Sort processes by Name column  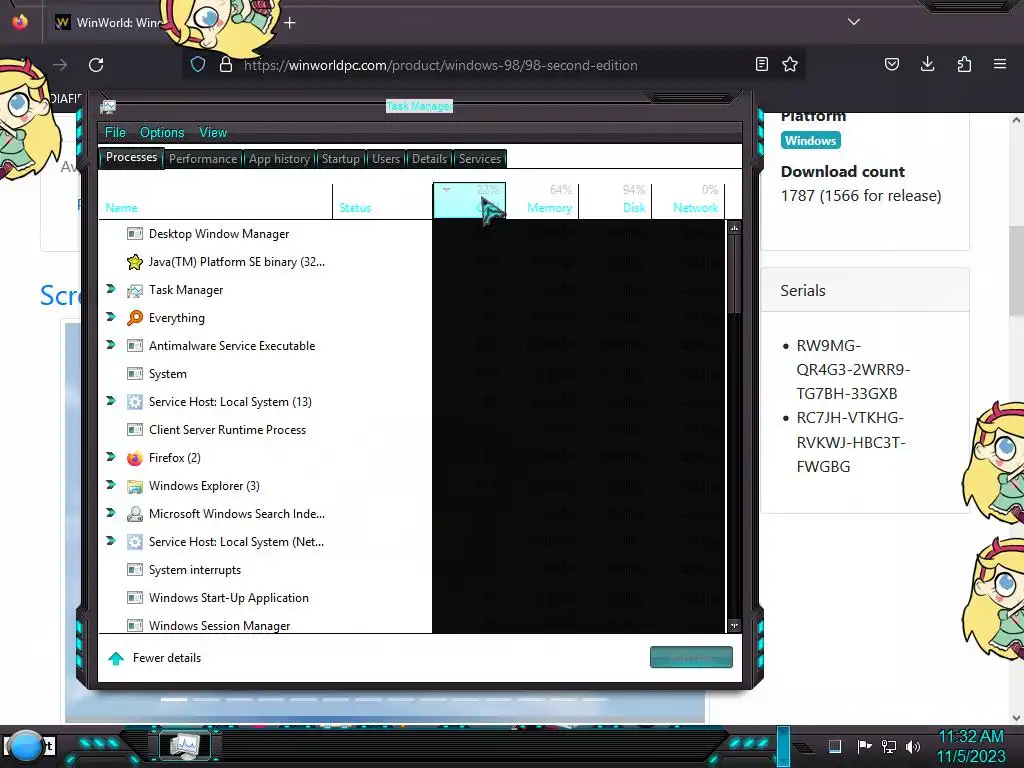(x=216, y=201)
